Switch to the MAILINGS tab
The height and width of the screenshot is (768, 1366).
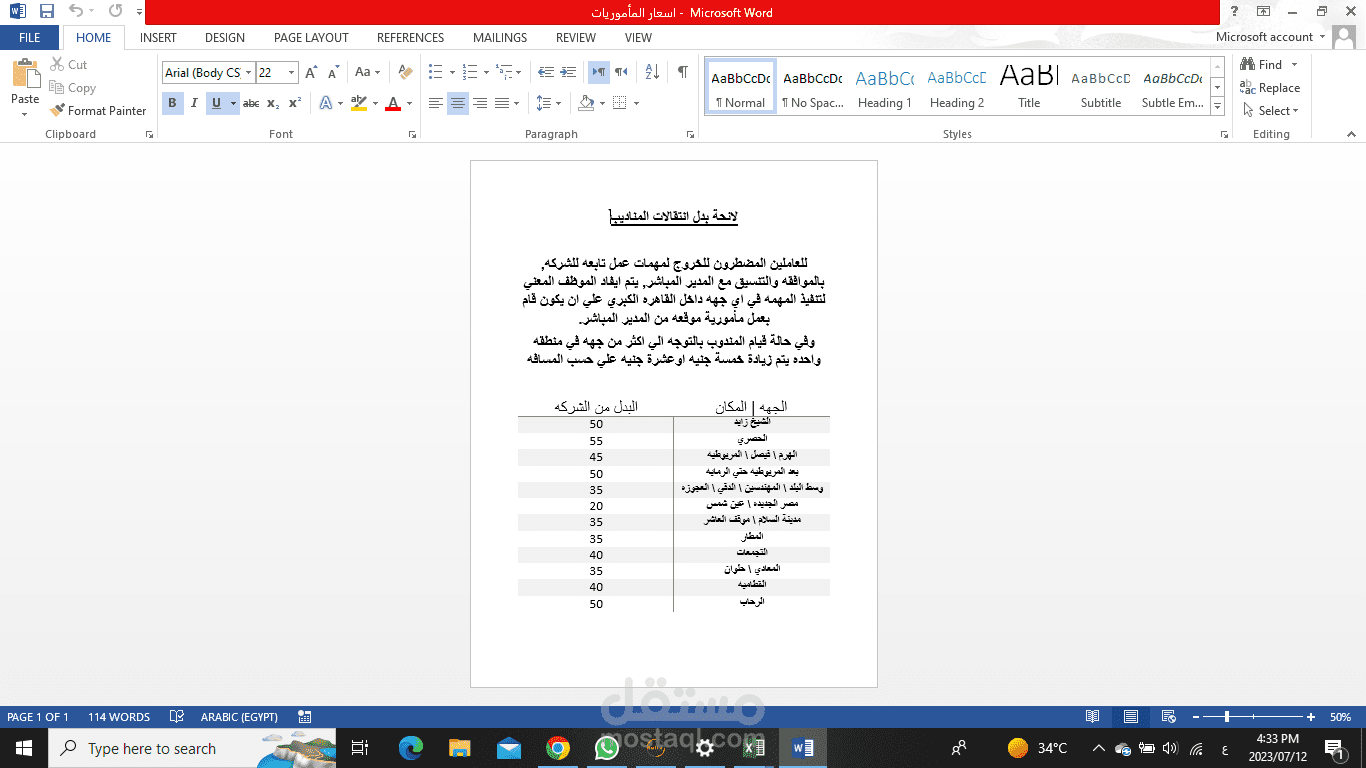pos(500,37)
